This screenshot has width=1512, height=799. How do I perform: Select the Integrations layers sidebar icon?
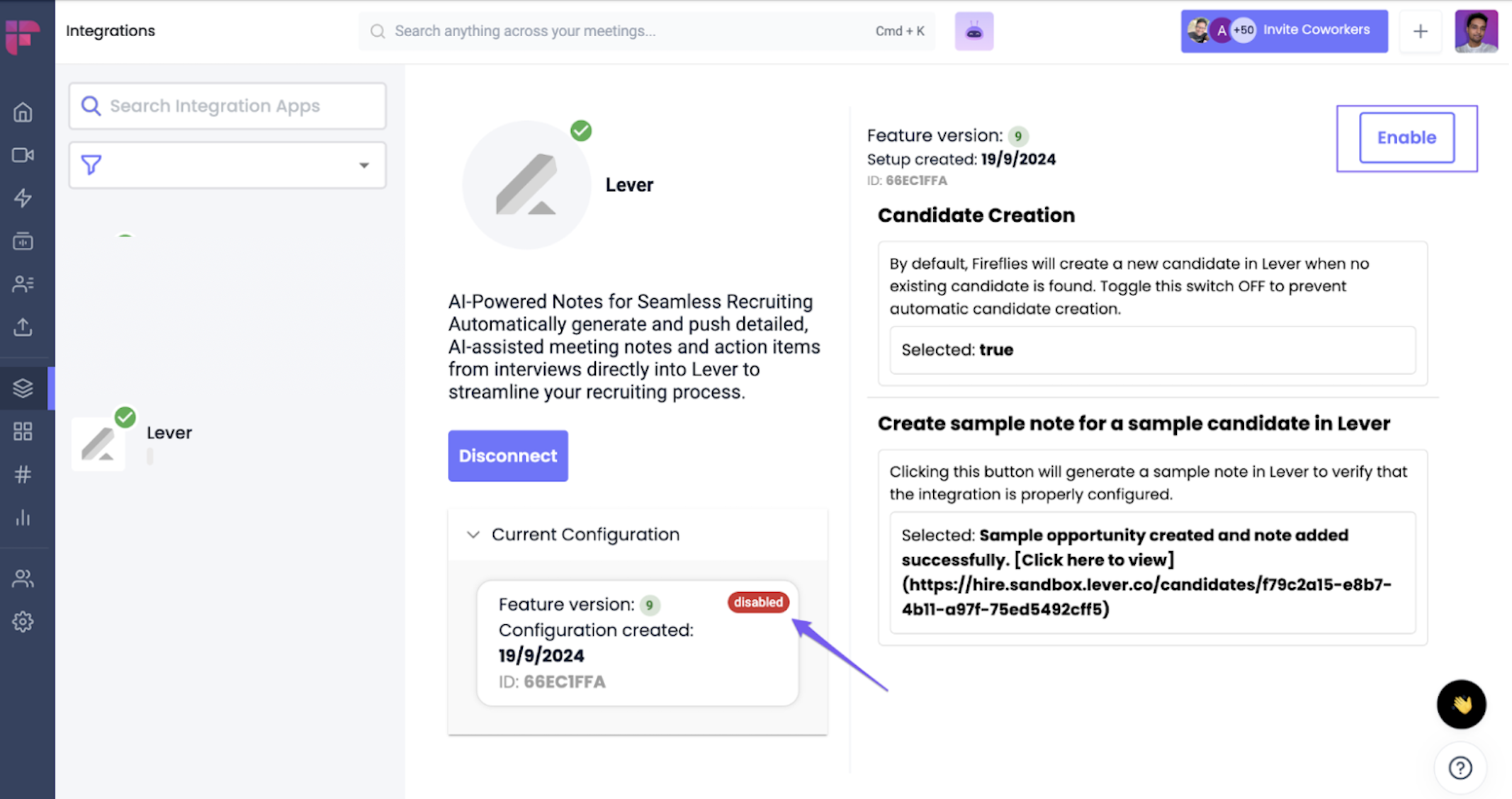tap(23, 388)
